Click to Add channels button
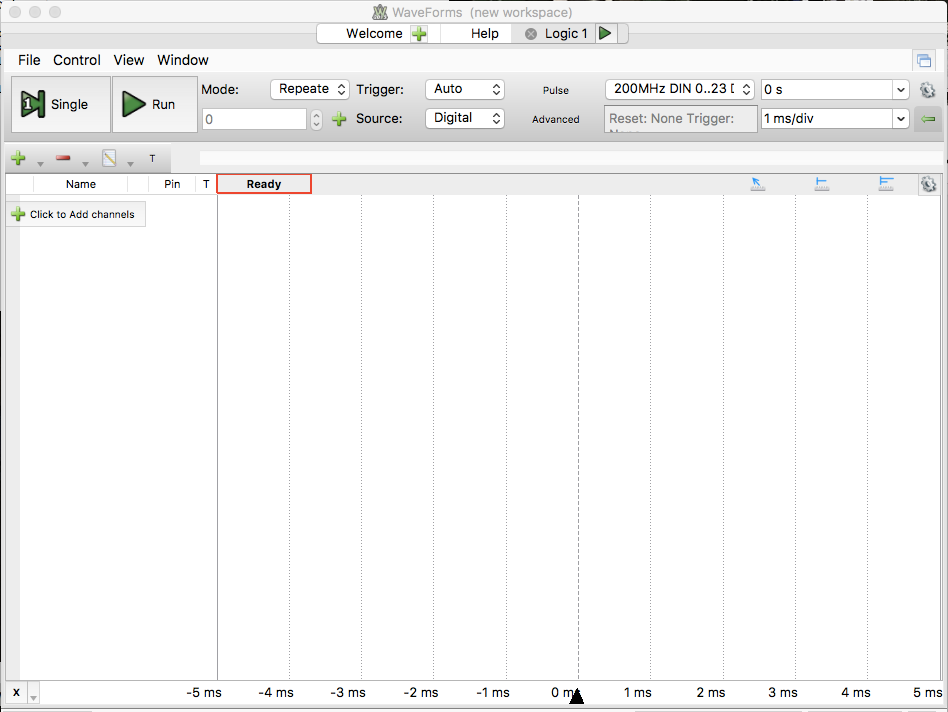 tap(76, 214)
